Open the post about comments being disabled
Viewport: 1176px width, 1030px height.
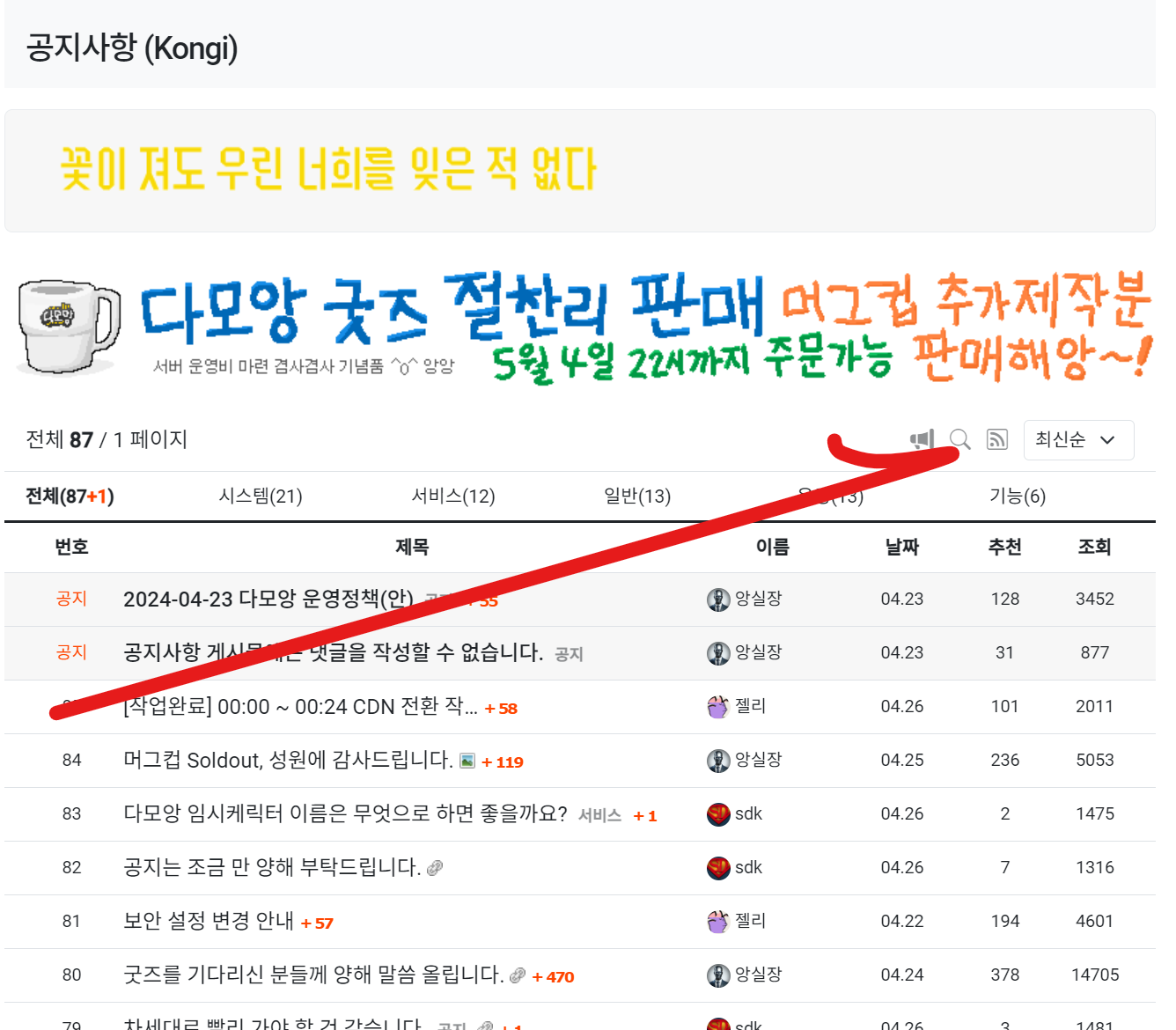point(333,653)
